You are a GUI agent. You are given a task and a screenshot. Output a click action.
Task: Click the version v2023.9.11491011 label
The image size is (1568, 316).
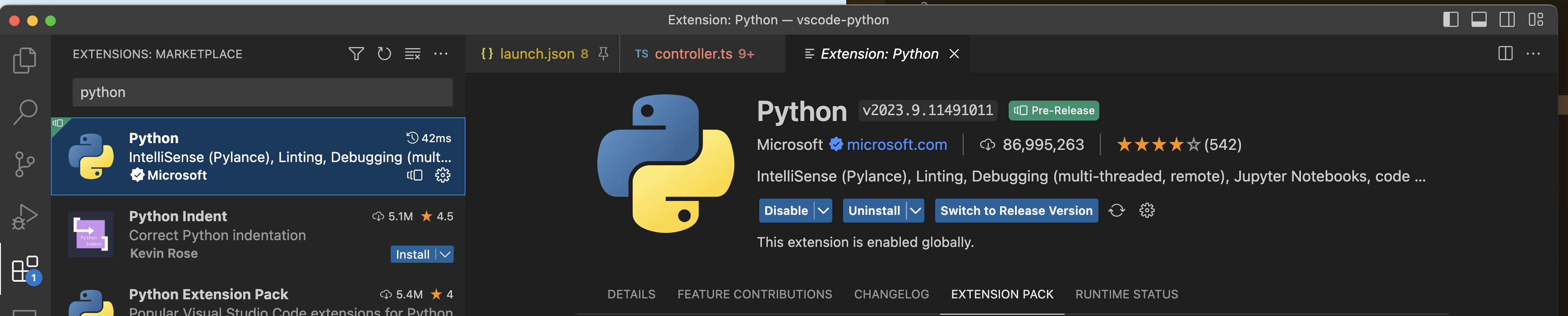[x=927, y=110]
